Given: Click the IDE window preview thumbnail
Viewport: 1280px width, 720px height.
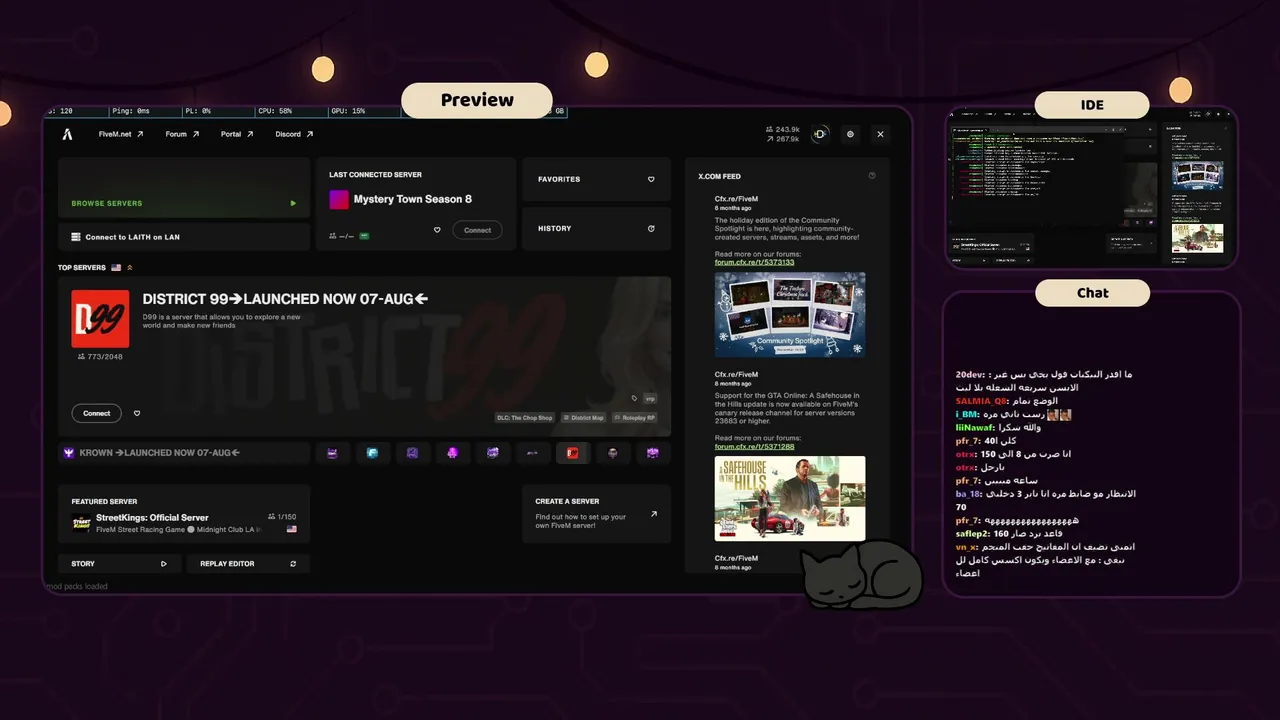Looking at the screenshot, I should 1092,189.
